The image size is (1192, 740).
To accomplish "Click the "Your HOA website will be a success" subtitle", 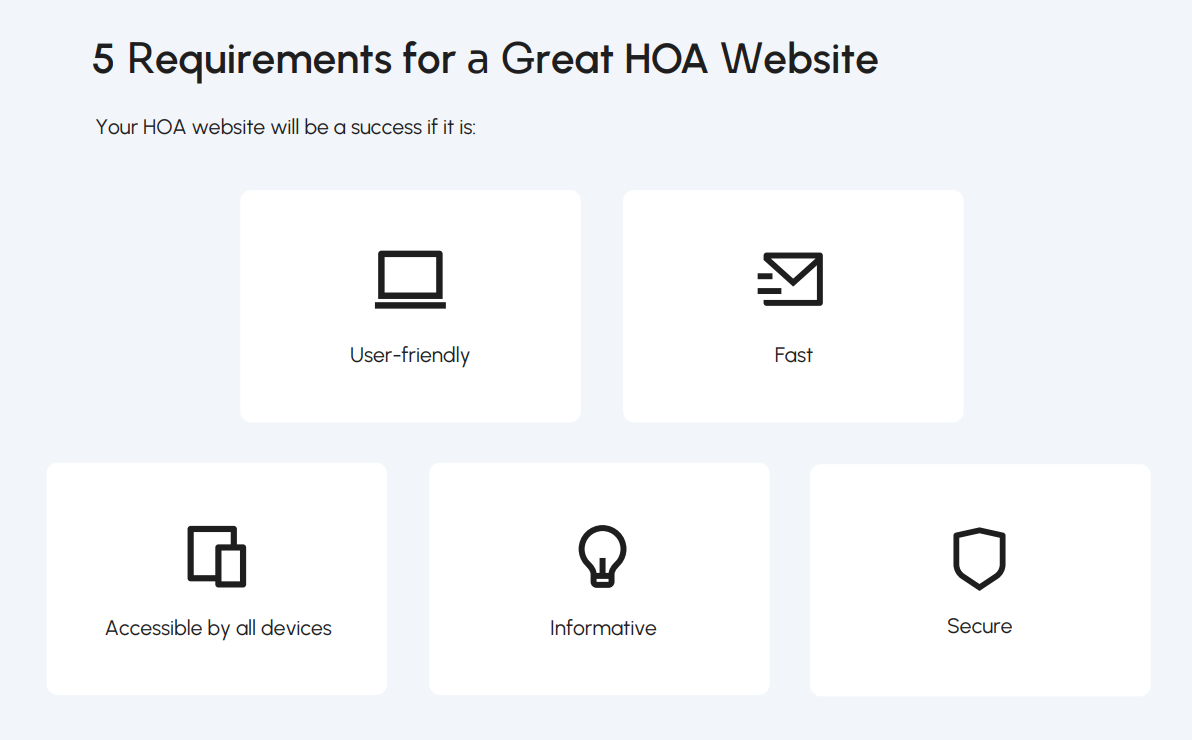I will (285, 127).
